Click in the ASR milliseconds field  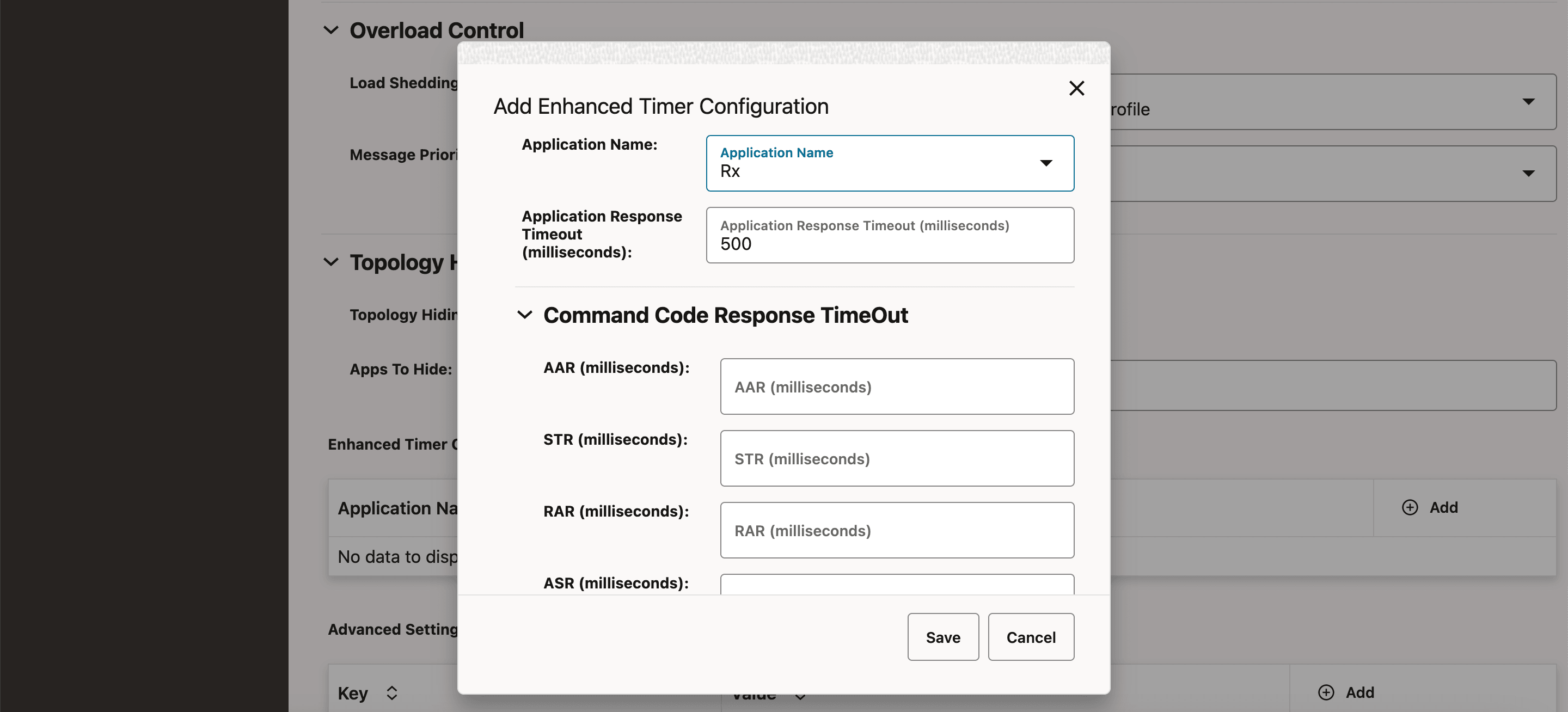896,586
